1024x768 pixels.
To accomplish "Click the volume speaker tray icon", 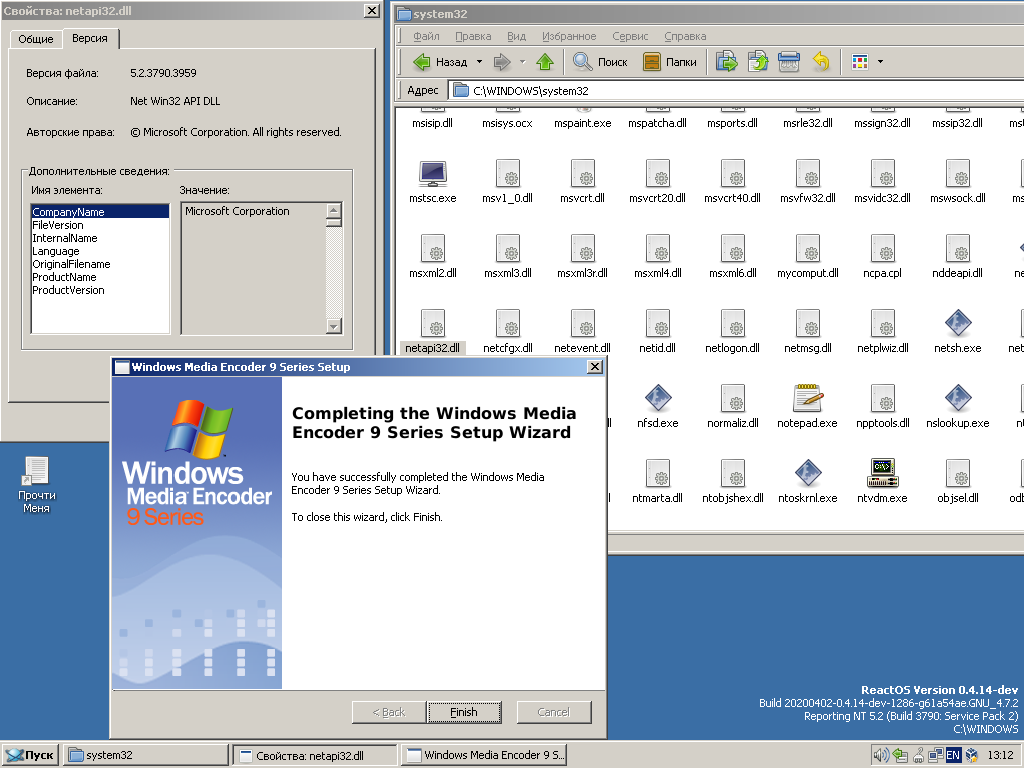I will pos(881,755).
